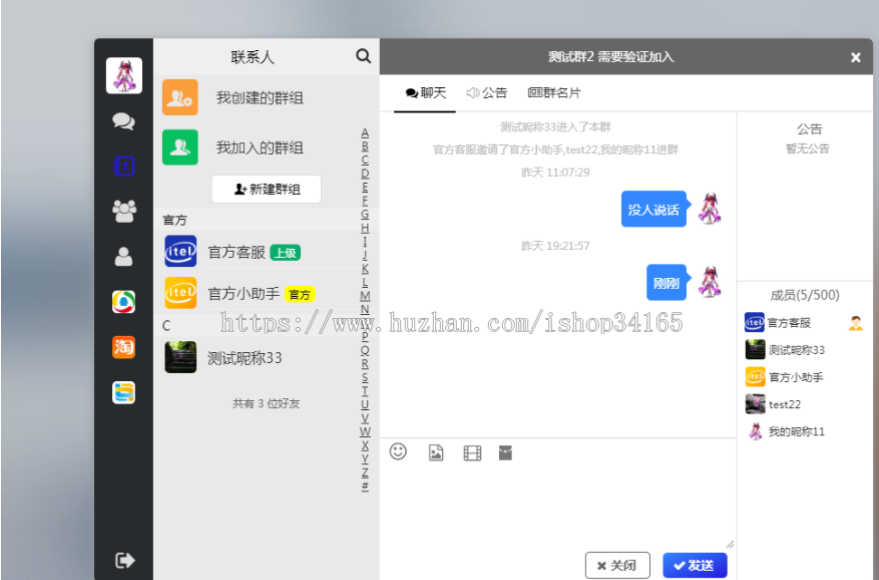
Task: Open the emoji smiley picker
Action: click(x=398, y=452)
